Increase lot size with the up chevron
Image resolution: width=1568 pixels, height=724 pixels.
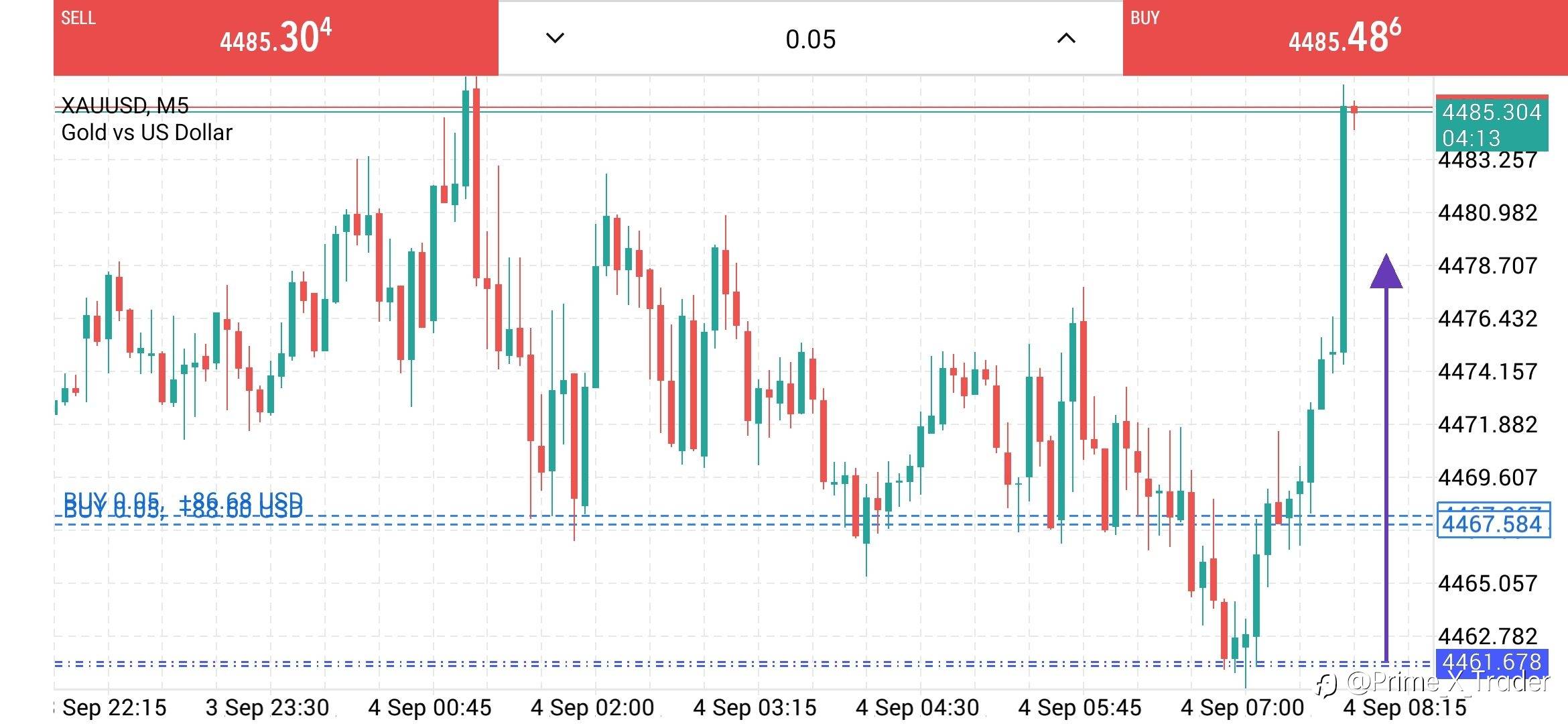[x=1066, y=38]
